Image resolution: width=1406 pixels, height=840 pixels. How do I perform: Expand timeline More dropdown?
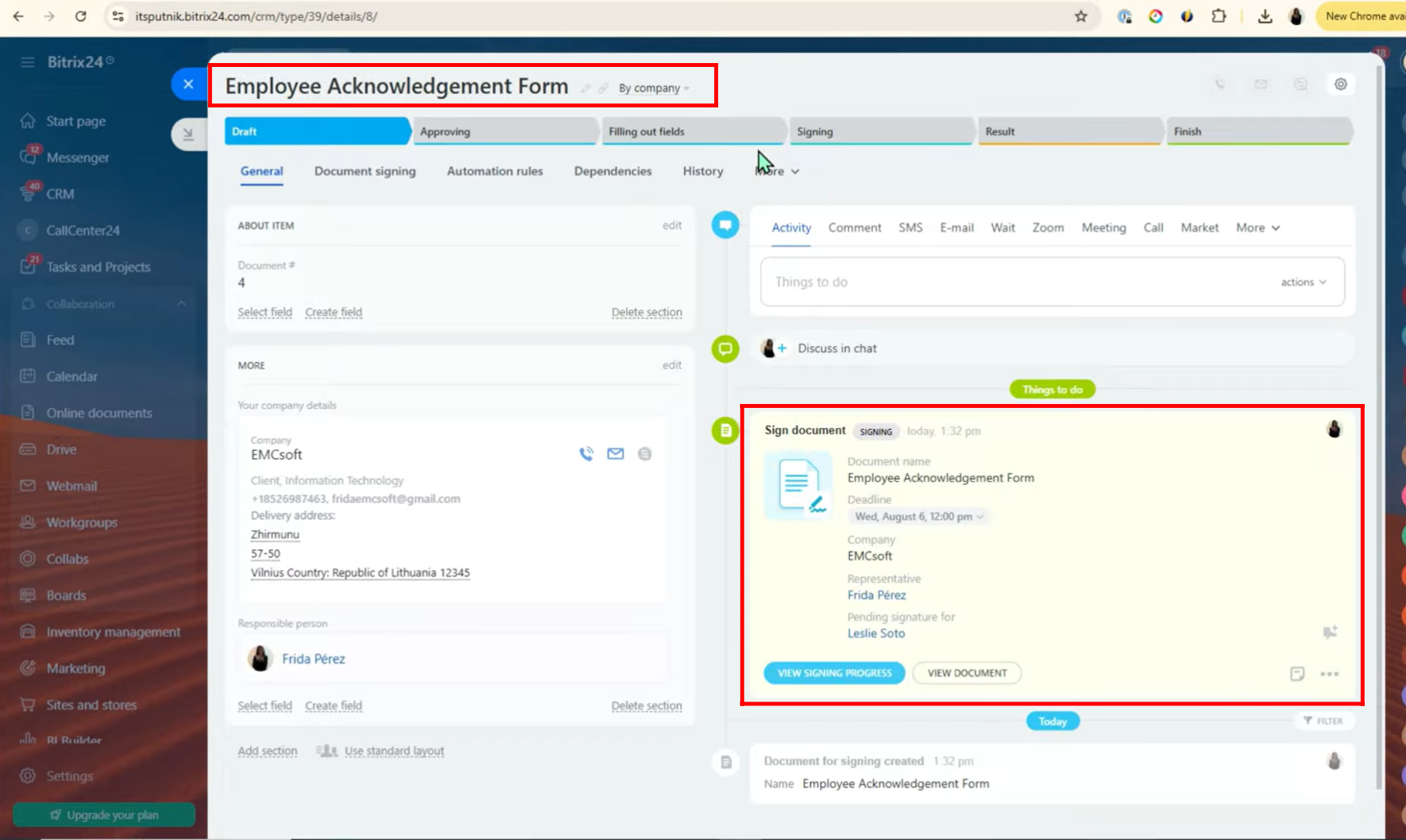1258,227
